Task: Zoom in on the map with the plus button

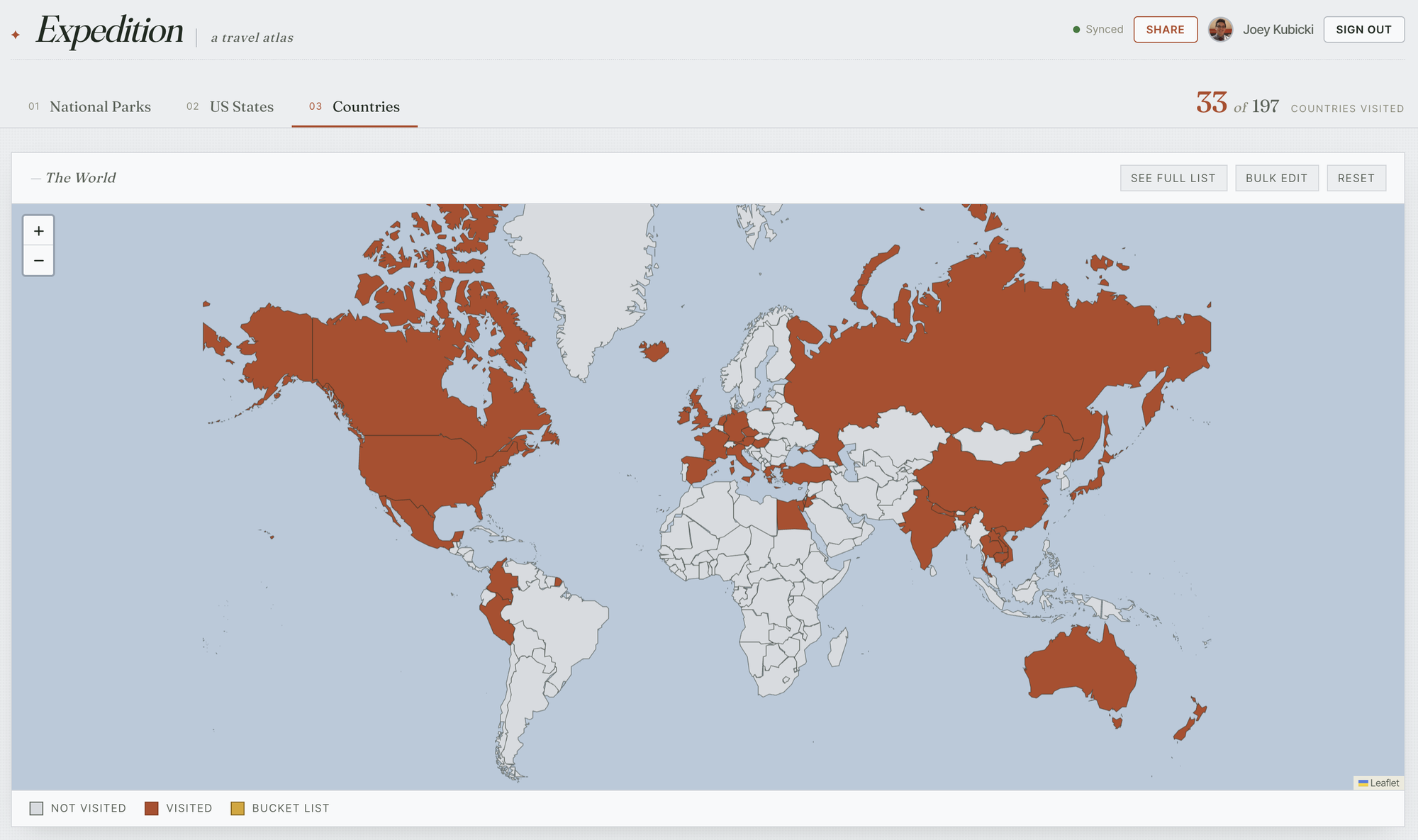Action: pos(39,231)
